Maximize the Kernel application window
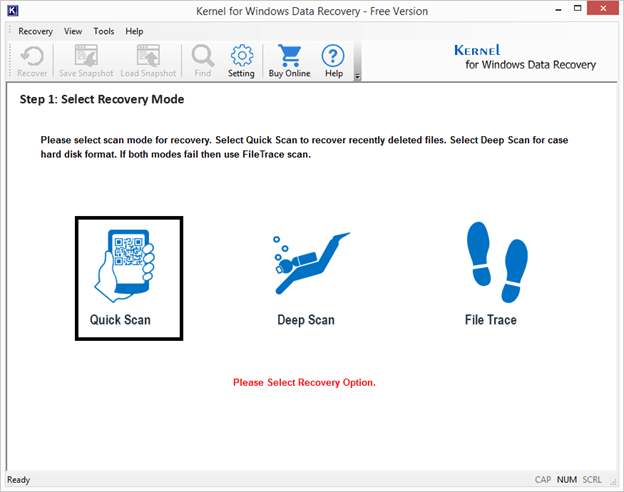 pyautogui.click(x=577, y=9)
